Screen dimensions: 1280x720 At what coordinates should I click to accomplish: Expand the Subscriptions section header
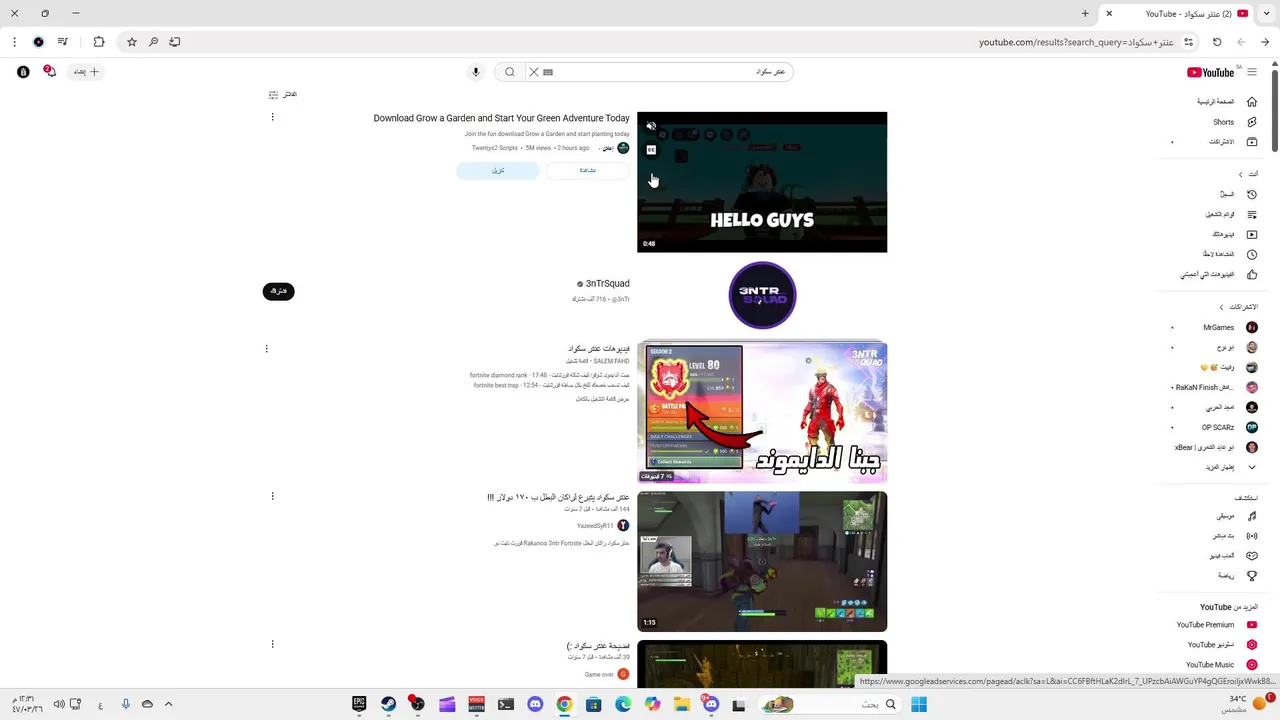pos(1238,307)
